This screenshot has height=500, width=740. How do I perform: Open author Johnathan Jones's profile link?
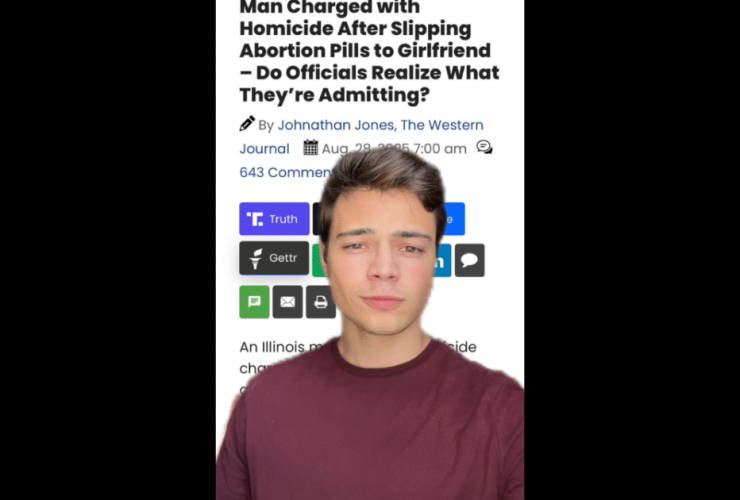tap(336, 125)
